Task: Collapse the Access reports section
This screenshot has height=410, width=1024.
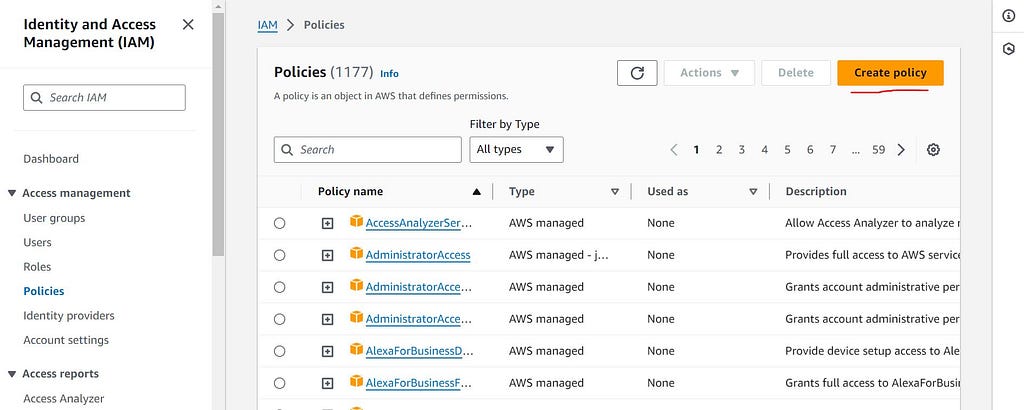Action: tap(12, 374)
